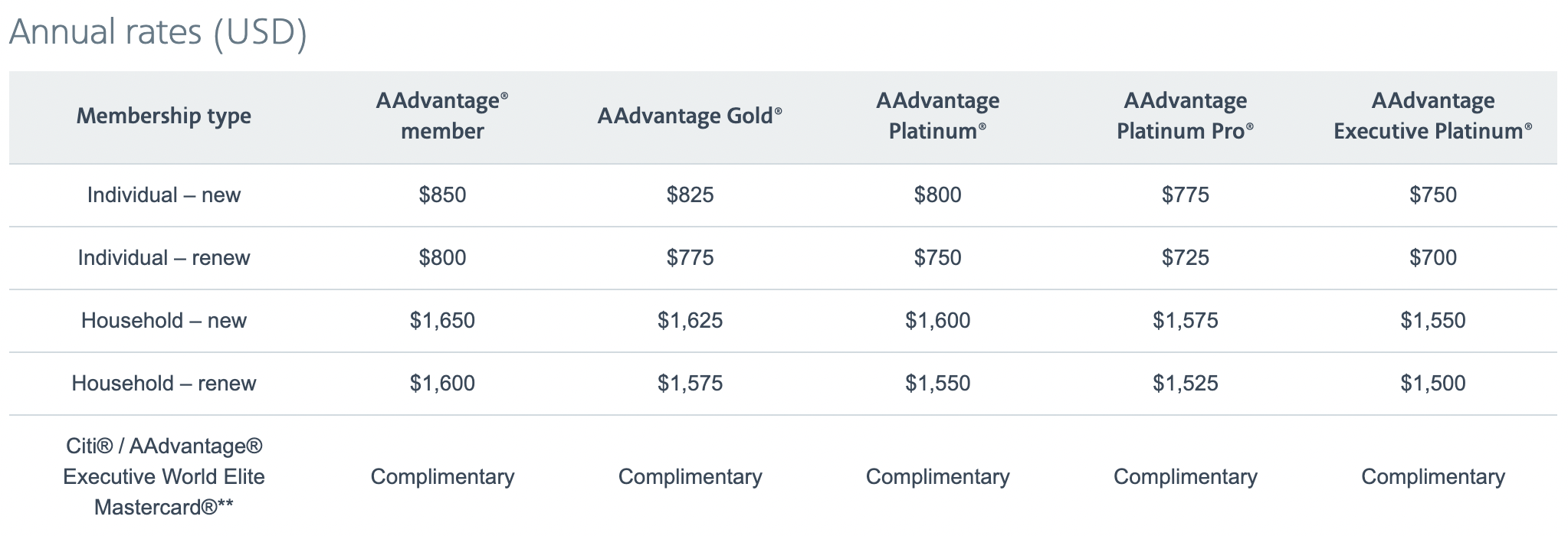Image resolution: width=1568 pixels, height=536 pixels.
Task: Click the "AAdvantage Executive Platinum" column header
Action: click(x=1432, y=116)
